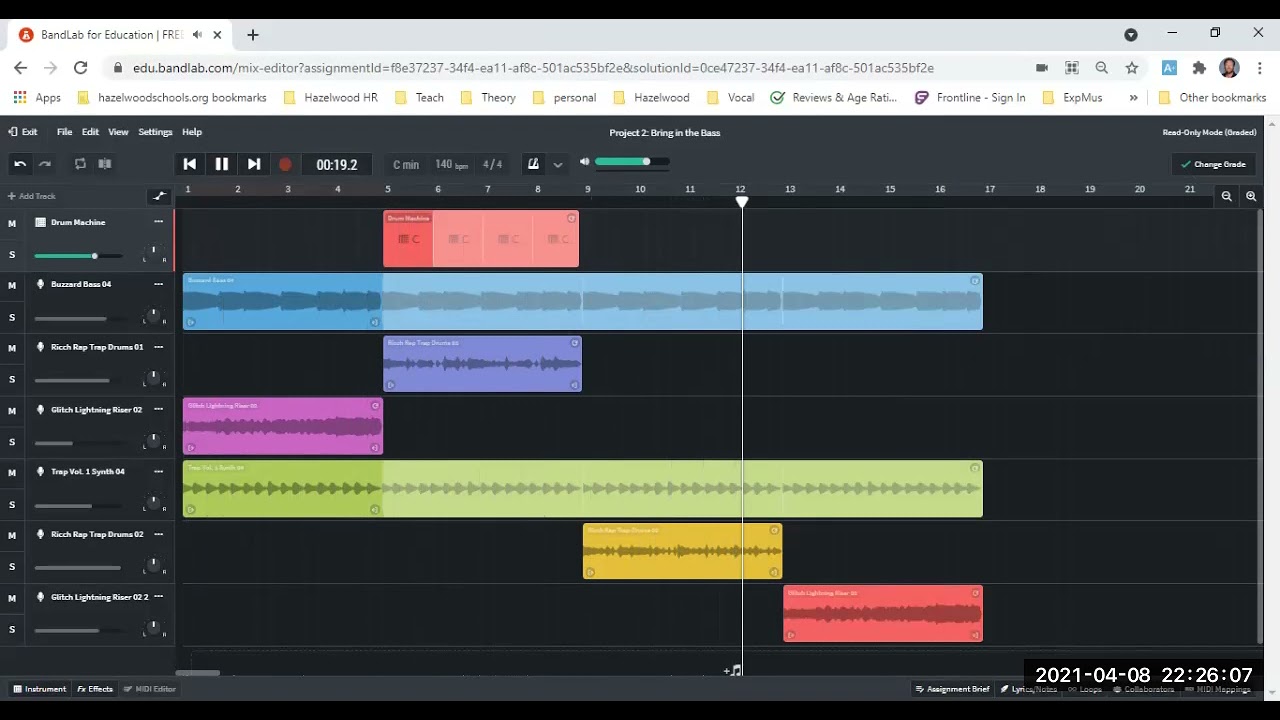
Task: Mute the Trap Vol. 1 Synth 04 track
Action: point(12,473)
